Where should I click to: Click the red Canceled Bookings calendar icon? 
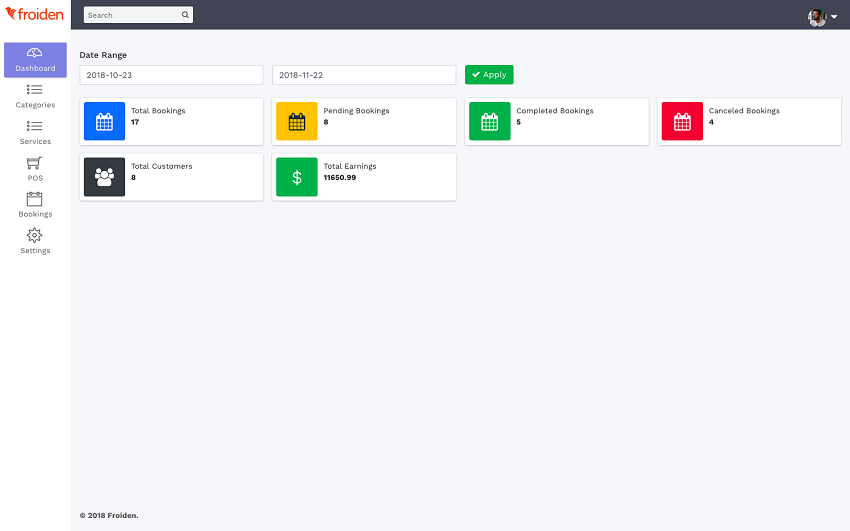click(682, 122)
